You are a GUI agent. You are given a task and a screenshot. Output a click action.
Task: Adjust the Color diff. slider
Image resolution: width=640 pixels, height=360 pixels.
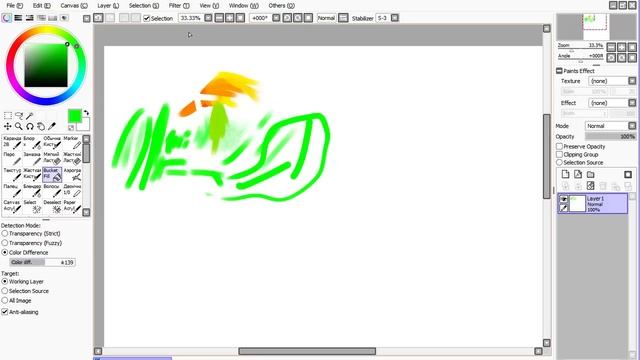(42, 262)
